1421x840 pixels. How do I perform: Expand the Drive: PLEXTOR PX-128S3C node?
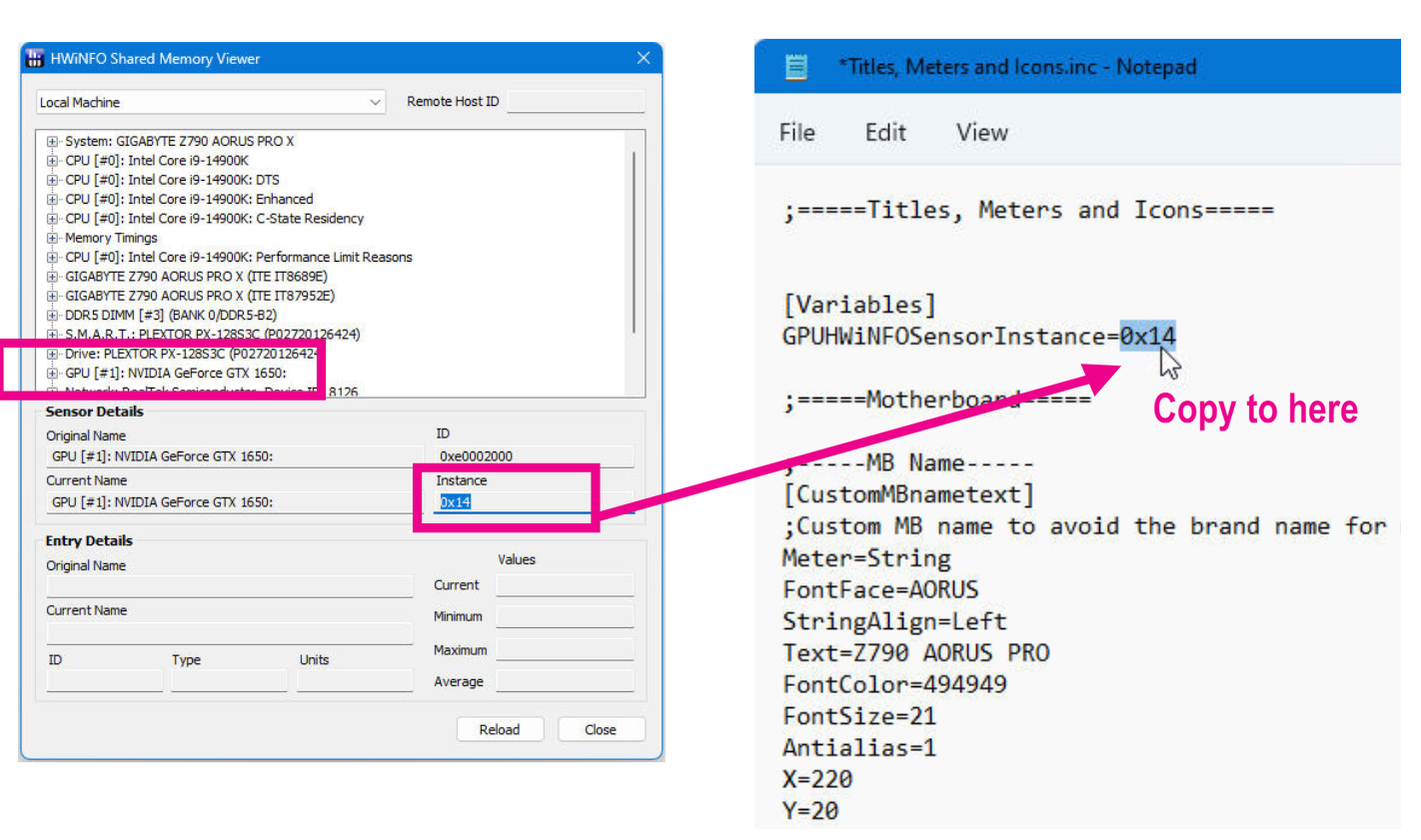coord(53,354)
